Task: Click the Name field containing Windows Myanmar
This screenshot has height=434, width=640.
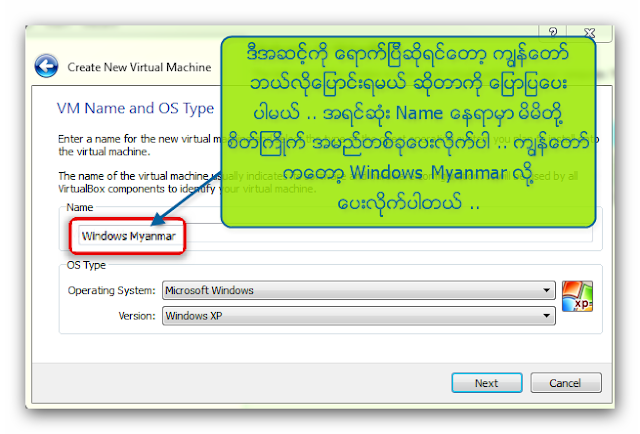Action: click(335, 236)
